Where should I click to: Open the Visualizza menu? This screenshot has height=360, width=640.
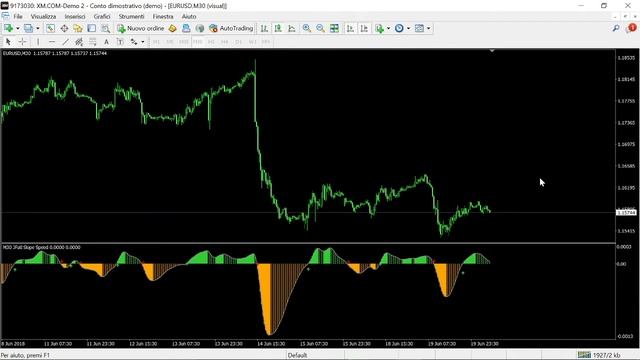point(43,16)
